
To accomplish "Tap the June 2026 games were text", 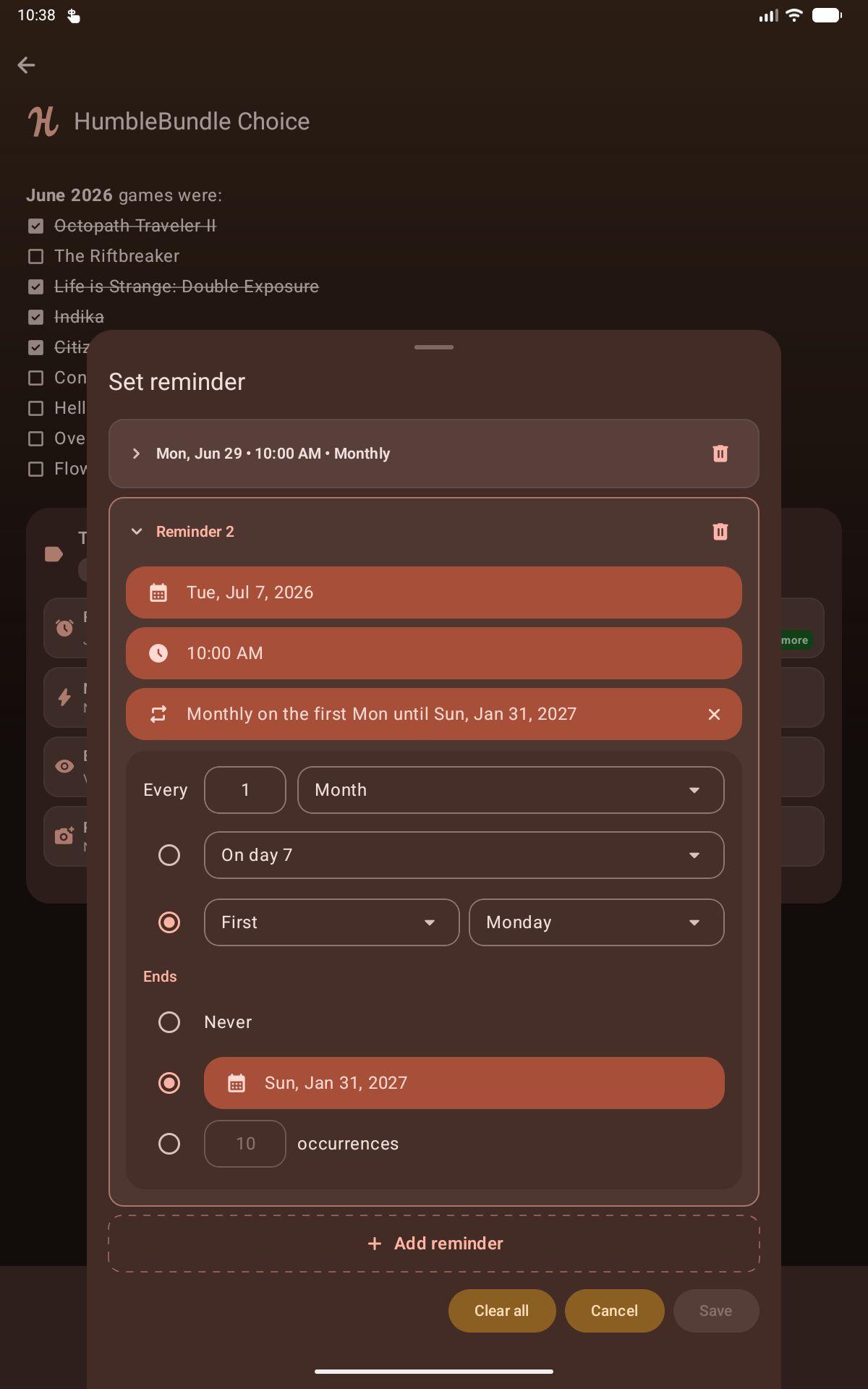I will (x=124, y=195).
